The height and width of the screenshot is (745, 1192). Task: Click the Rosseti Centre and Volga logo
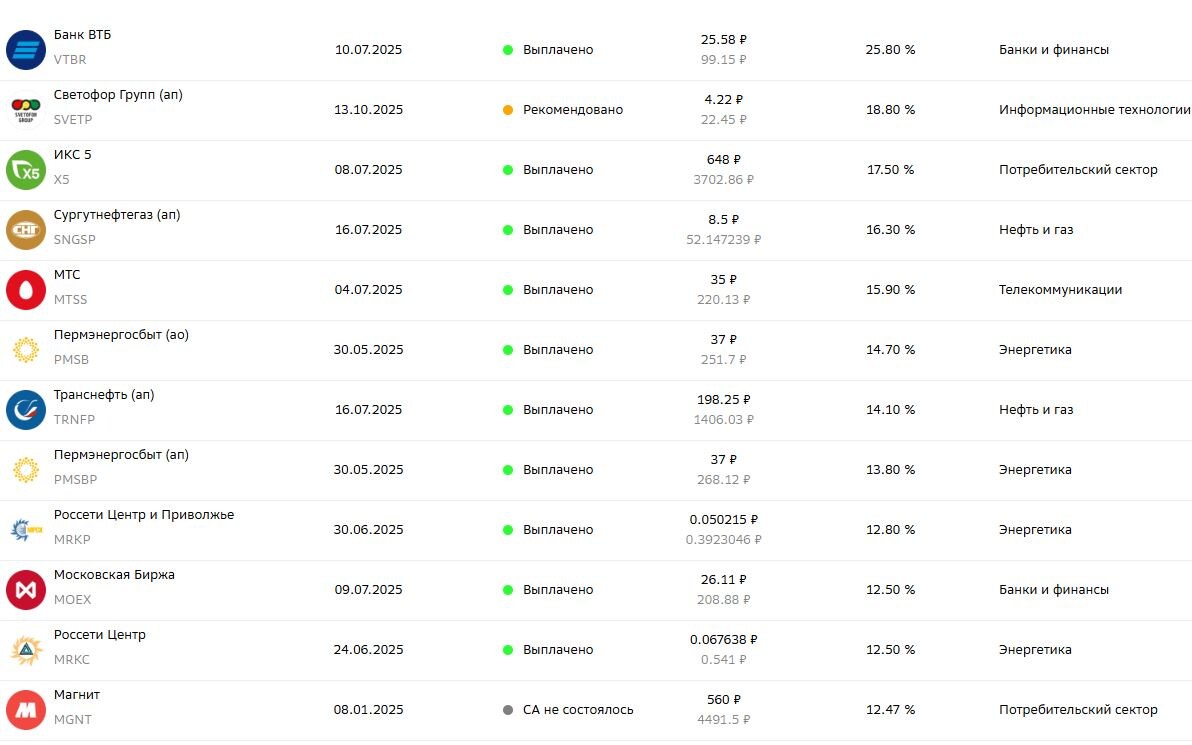point(26,531)
